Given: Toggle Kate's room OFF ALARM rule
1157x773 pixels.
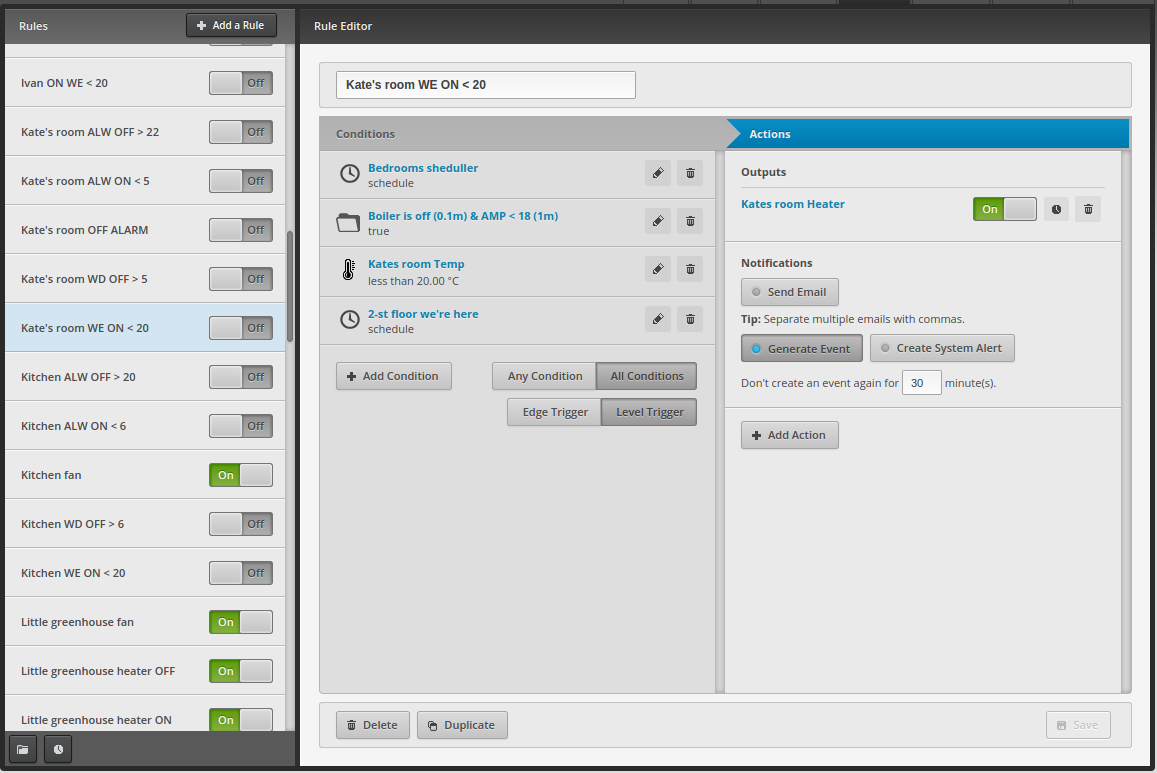Looking at the screenshot, I should [x=241, y=230].
